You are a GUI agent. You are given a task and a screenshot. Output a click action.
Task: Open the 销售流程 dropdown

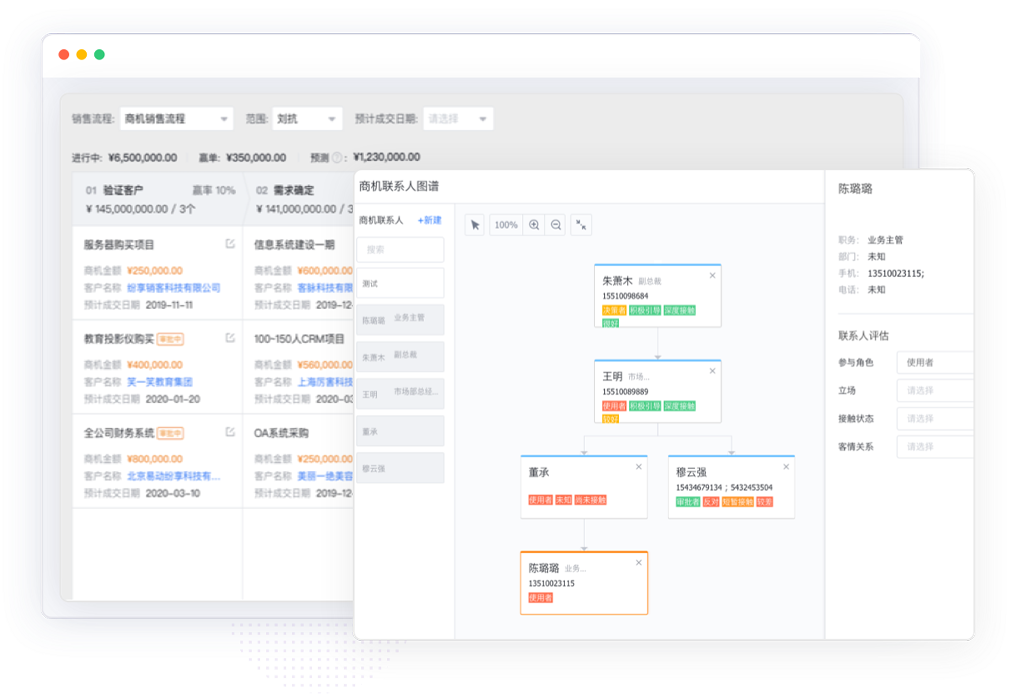(176, 119)
